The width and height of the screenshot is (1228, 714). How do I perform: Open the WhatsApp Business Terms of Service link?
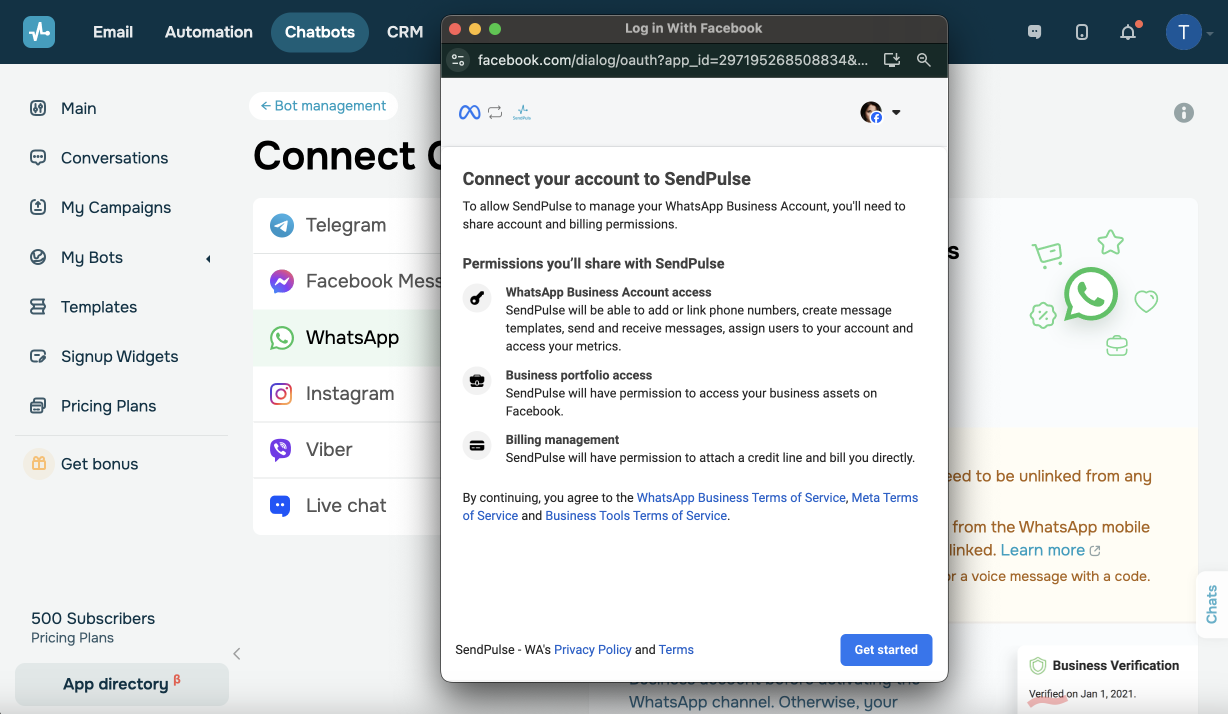741,498
